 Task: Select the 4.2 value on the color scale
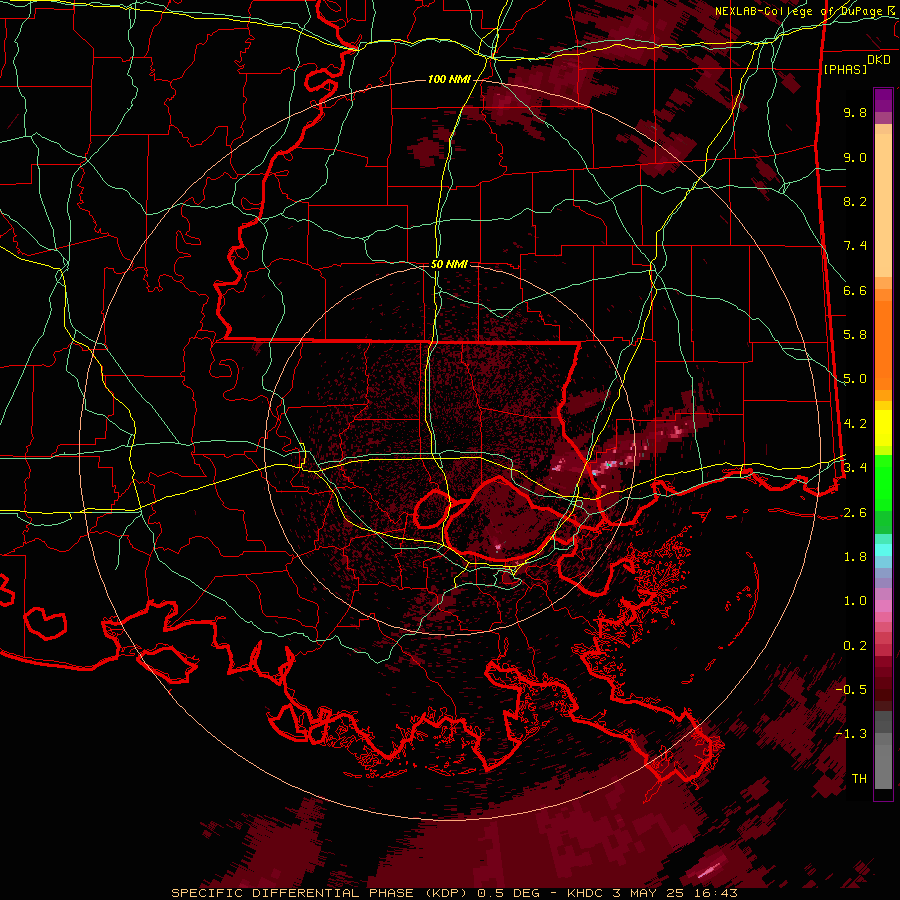click(855, 424)
